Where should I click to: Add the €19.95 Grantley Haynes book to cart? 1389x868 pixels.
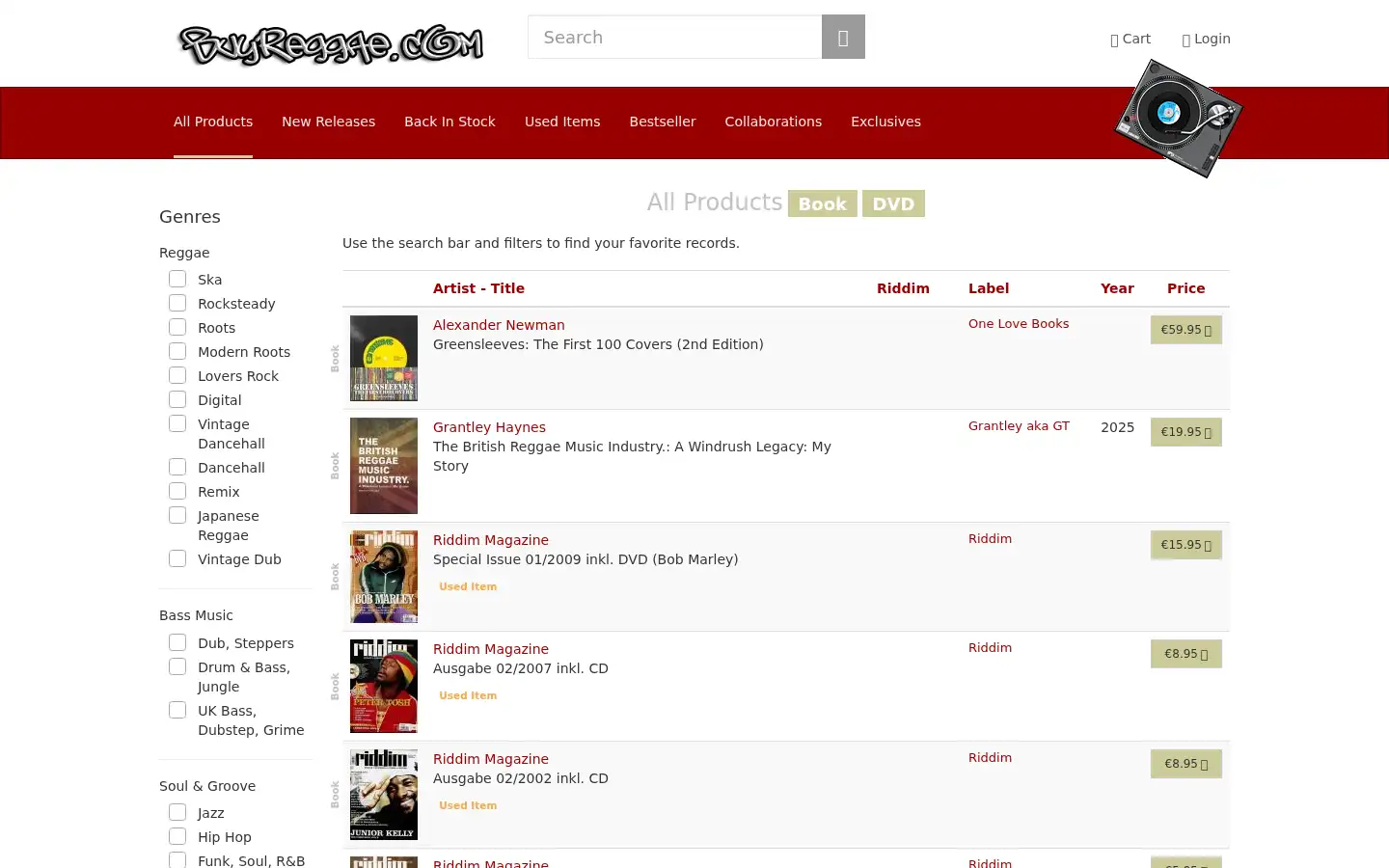coord(1185,432)
